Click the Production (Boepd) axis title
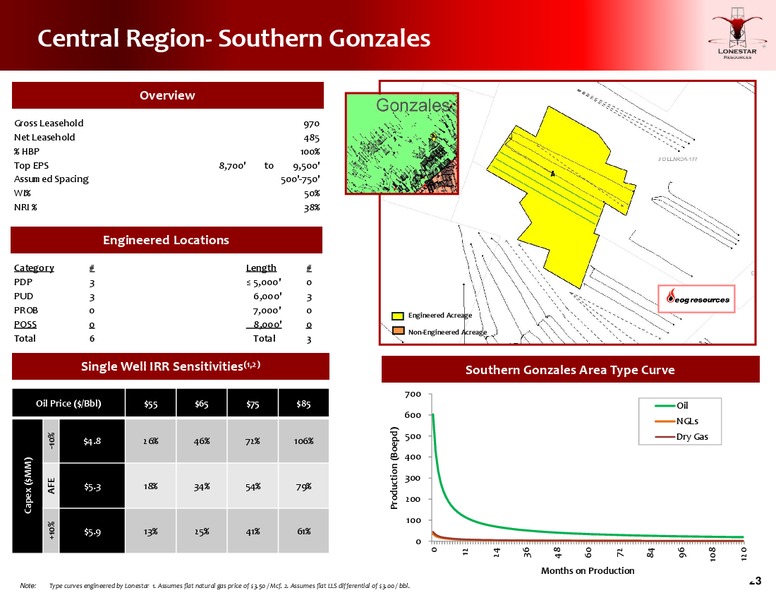Viewport: 776px width, 600px height. pyautogui.click(x=394, y=468)
